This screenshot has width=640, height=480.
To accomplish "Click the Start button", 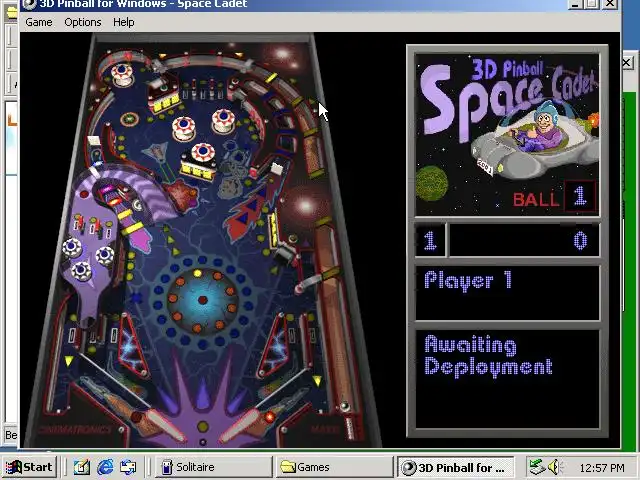I will coord(29,467).
